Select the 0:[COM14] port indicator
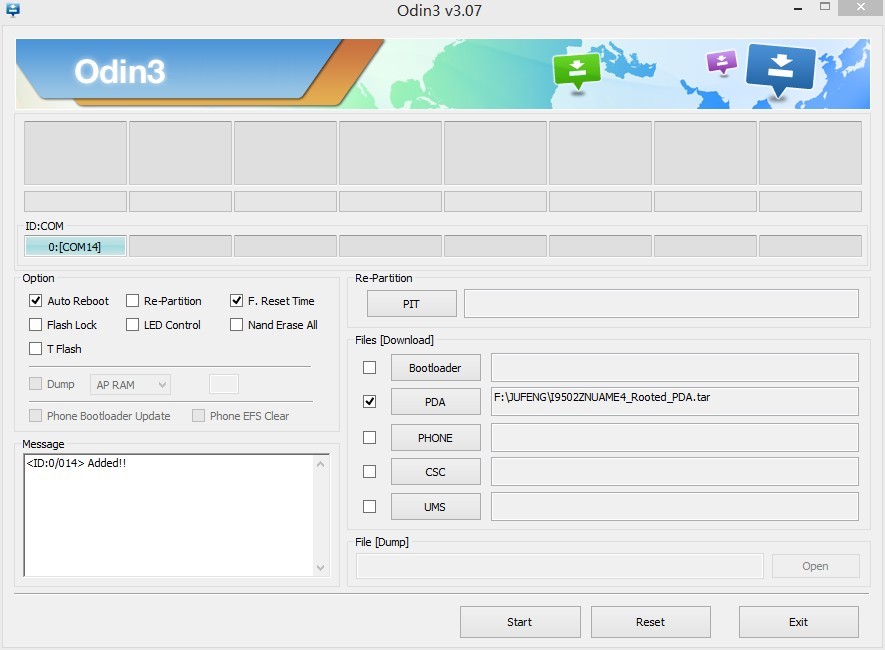The width and height of the screenshot is (885, 650). (x=74, y=245)
